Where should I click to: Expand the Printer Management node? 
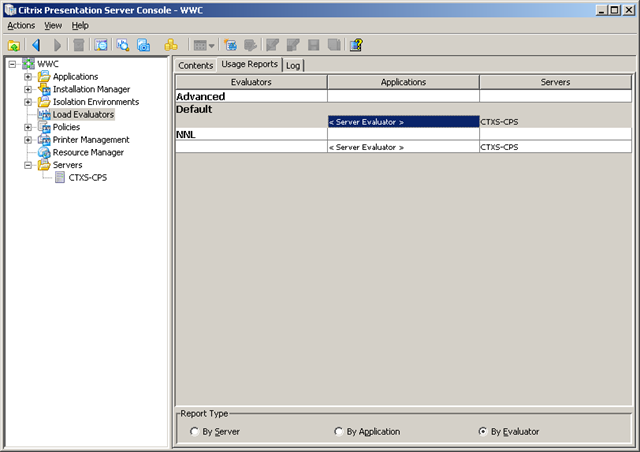[x=28, y=140]
